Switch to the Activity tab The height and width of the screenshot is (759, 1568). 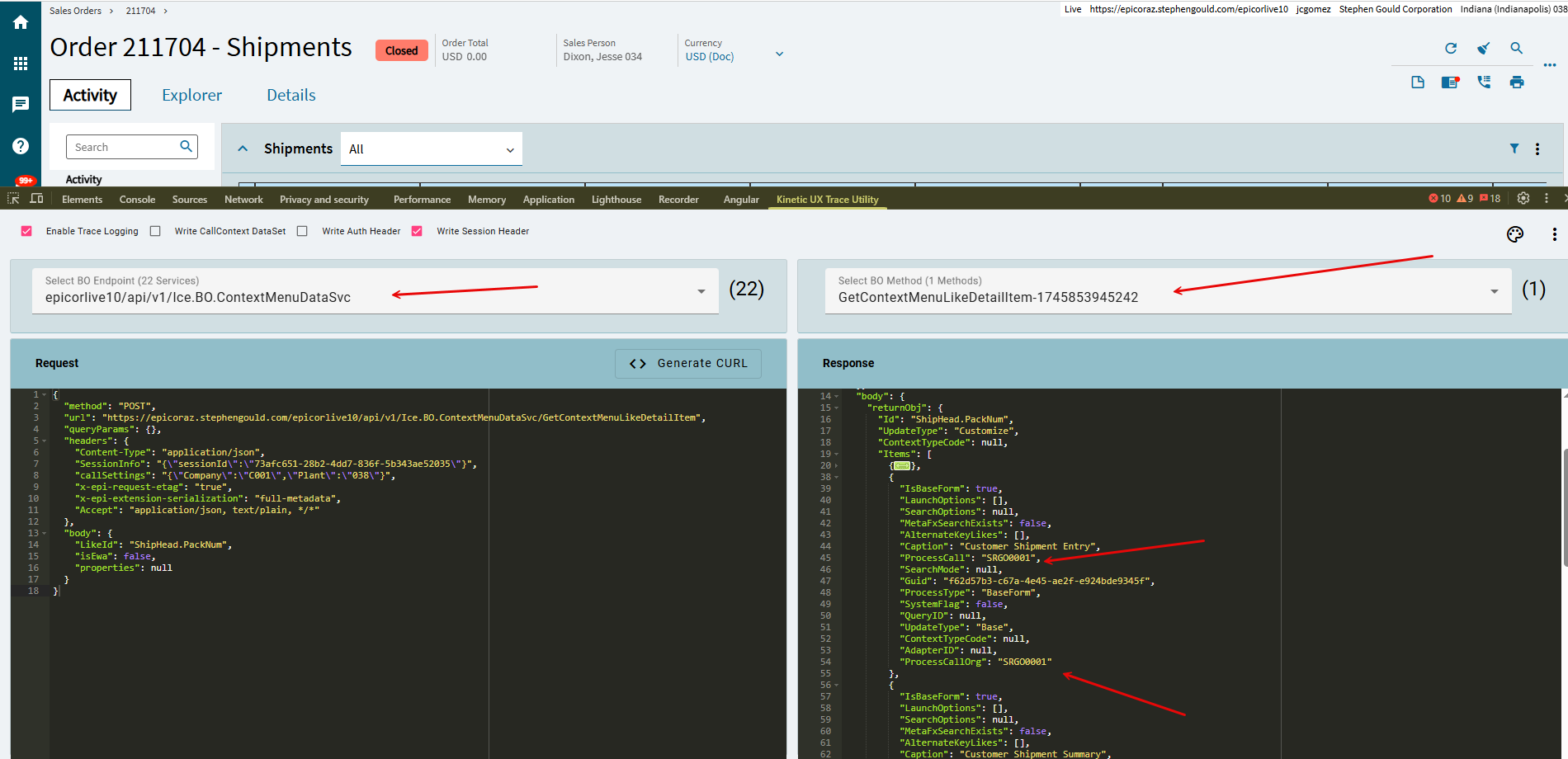[90, 95]
